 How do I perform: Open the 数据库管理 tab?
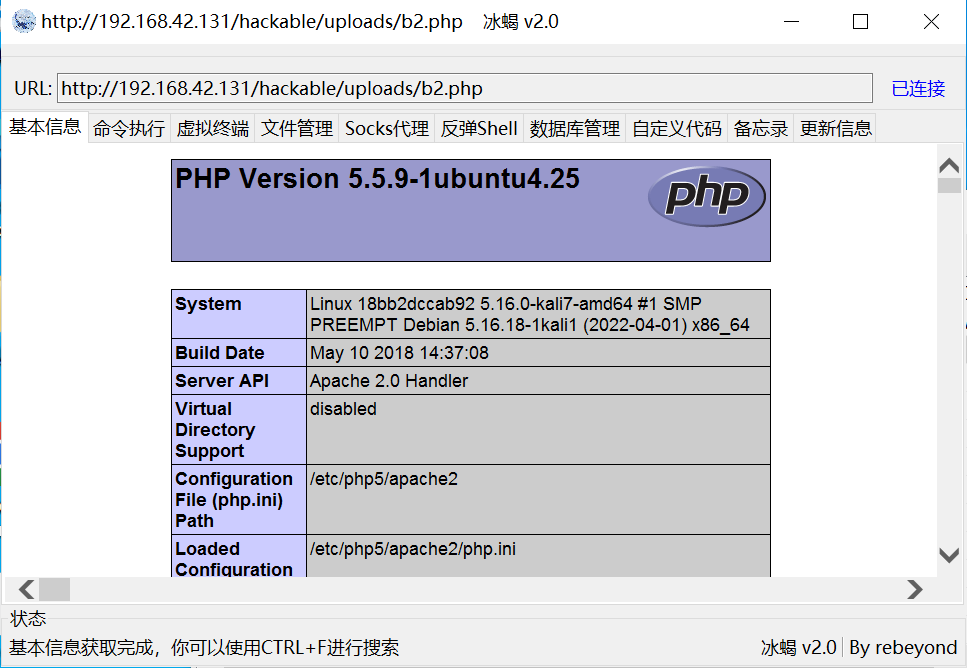(x=575, y=129)
